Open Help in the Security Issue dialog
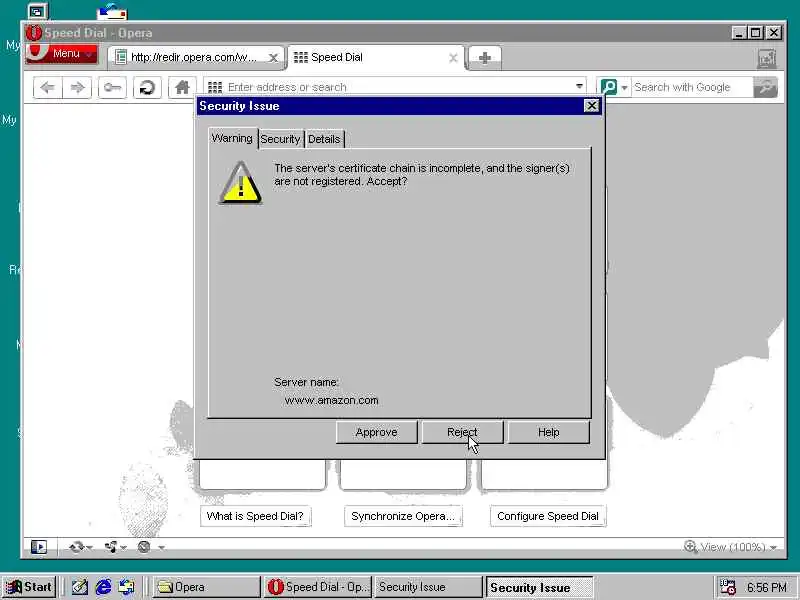The image size is (800, 600). (x=548, y=432)
